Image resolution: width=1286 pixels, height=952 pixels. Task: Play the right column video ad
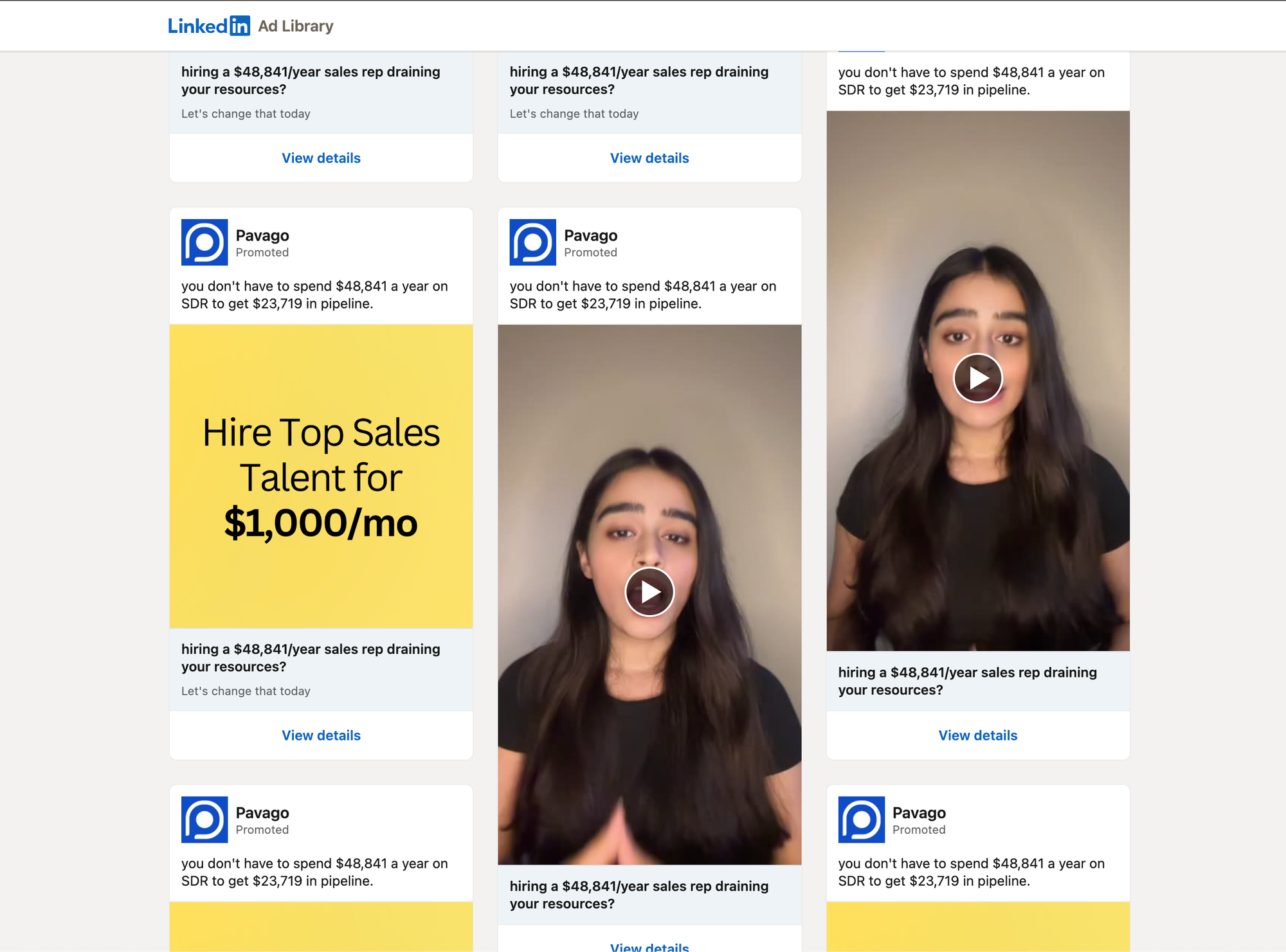point(977,378)
